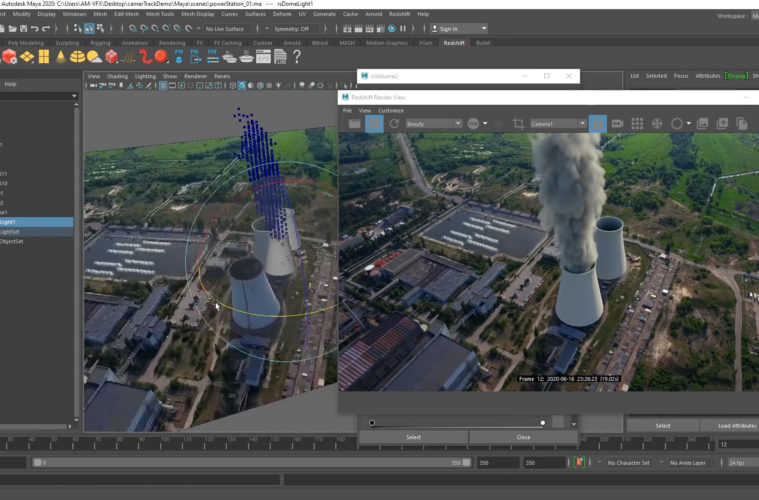The height and width of the screenshot is (500, 759).
Task: Click the add snapshot plus icon in Render View
Action: pos(722,124)
